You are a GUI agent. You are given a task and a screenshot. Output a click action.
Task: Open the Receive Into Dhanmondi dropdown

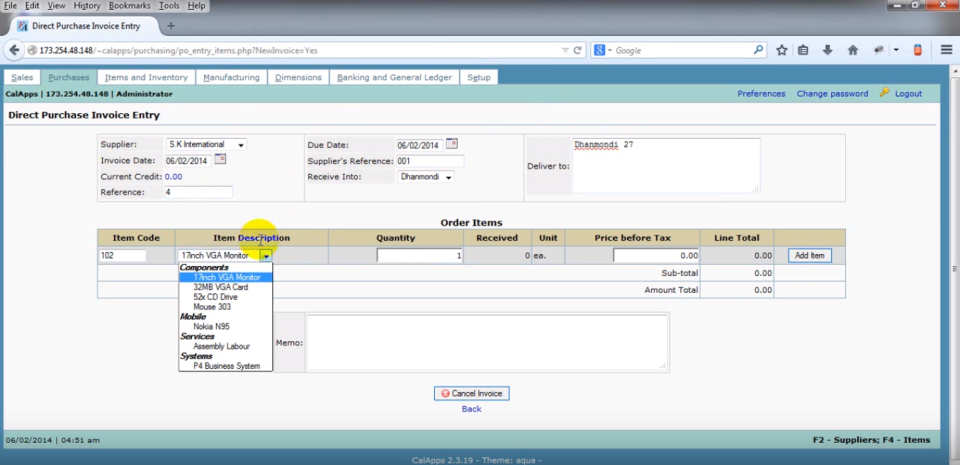(426, 177)
